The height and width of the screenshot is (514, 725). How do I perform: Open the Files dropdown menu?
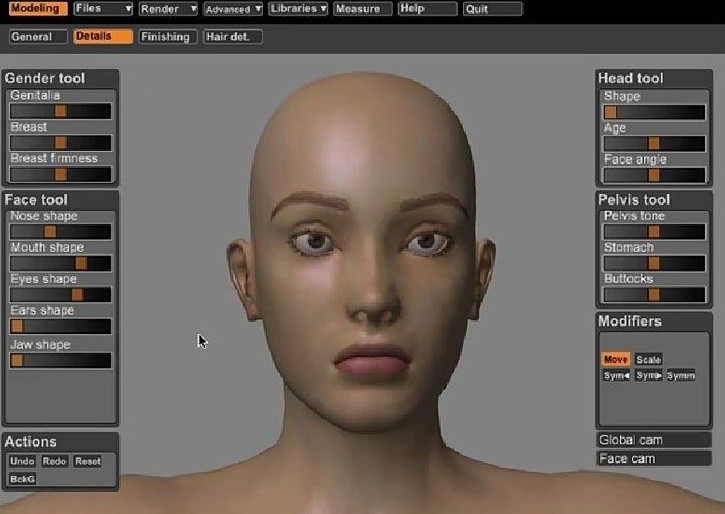(x=103, y=9)
